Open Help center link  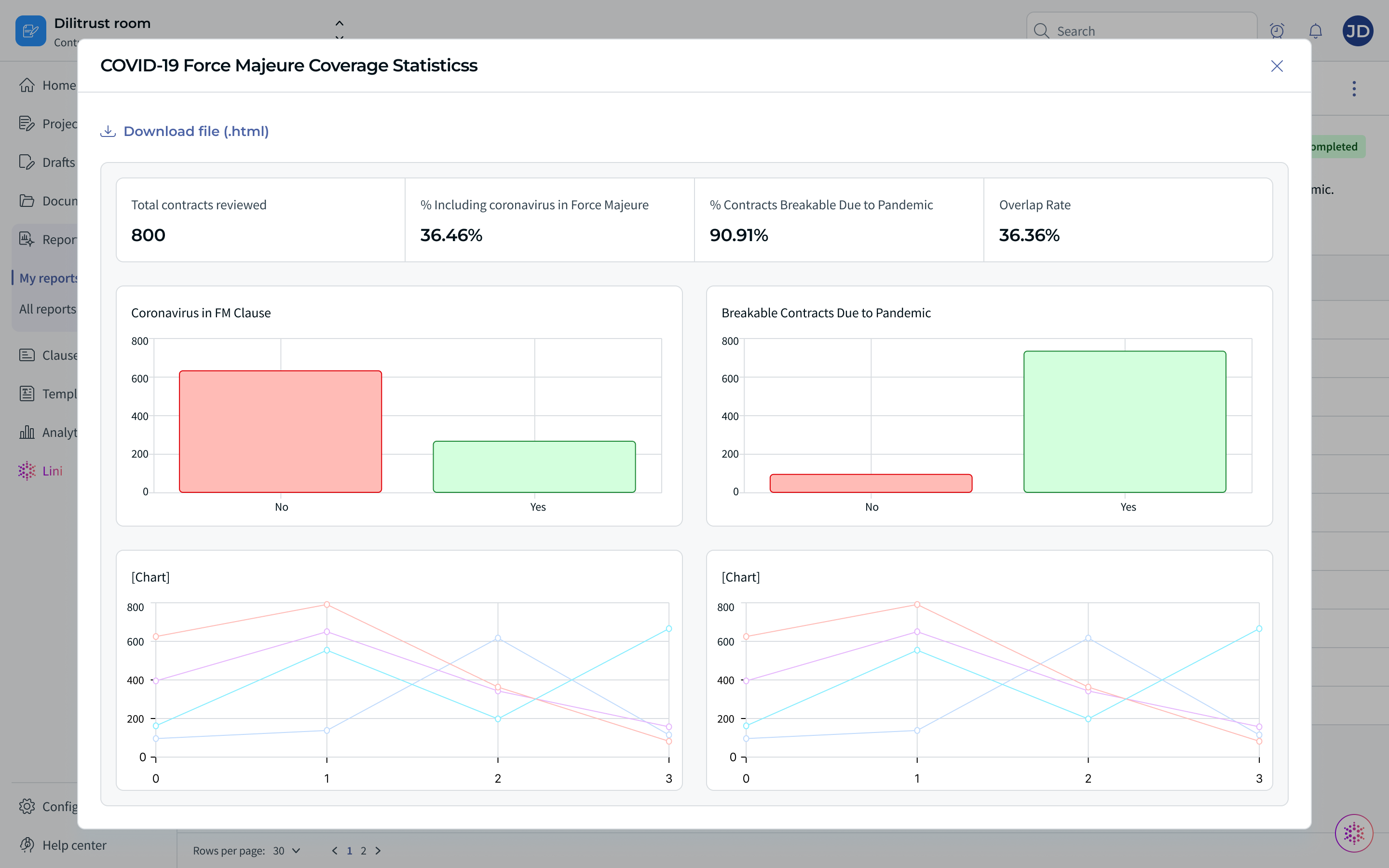[63, 845]
